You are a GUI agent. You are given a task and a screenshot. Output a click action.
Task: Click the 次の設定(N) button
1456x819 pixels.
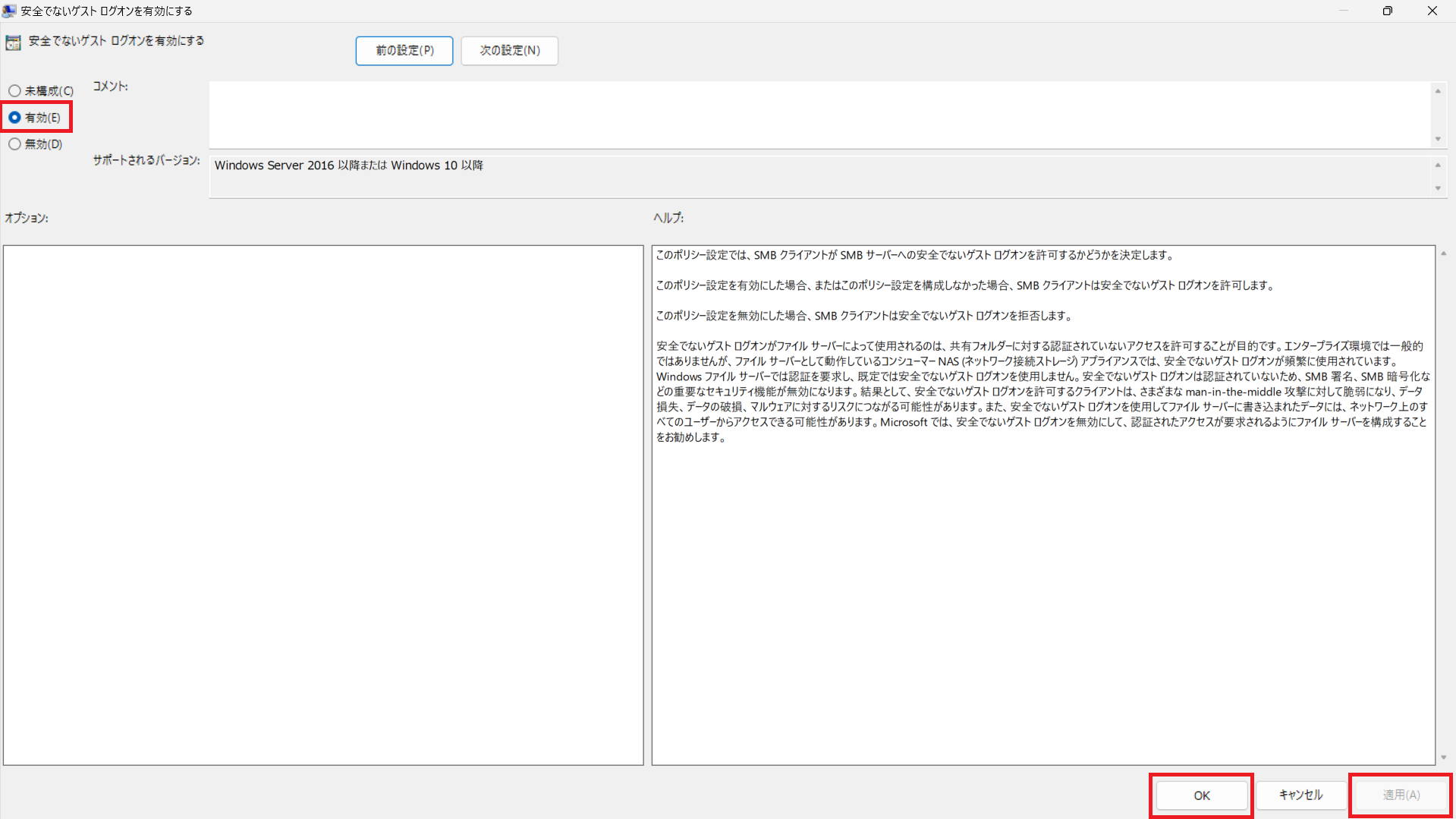coord(510,51)
